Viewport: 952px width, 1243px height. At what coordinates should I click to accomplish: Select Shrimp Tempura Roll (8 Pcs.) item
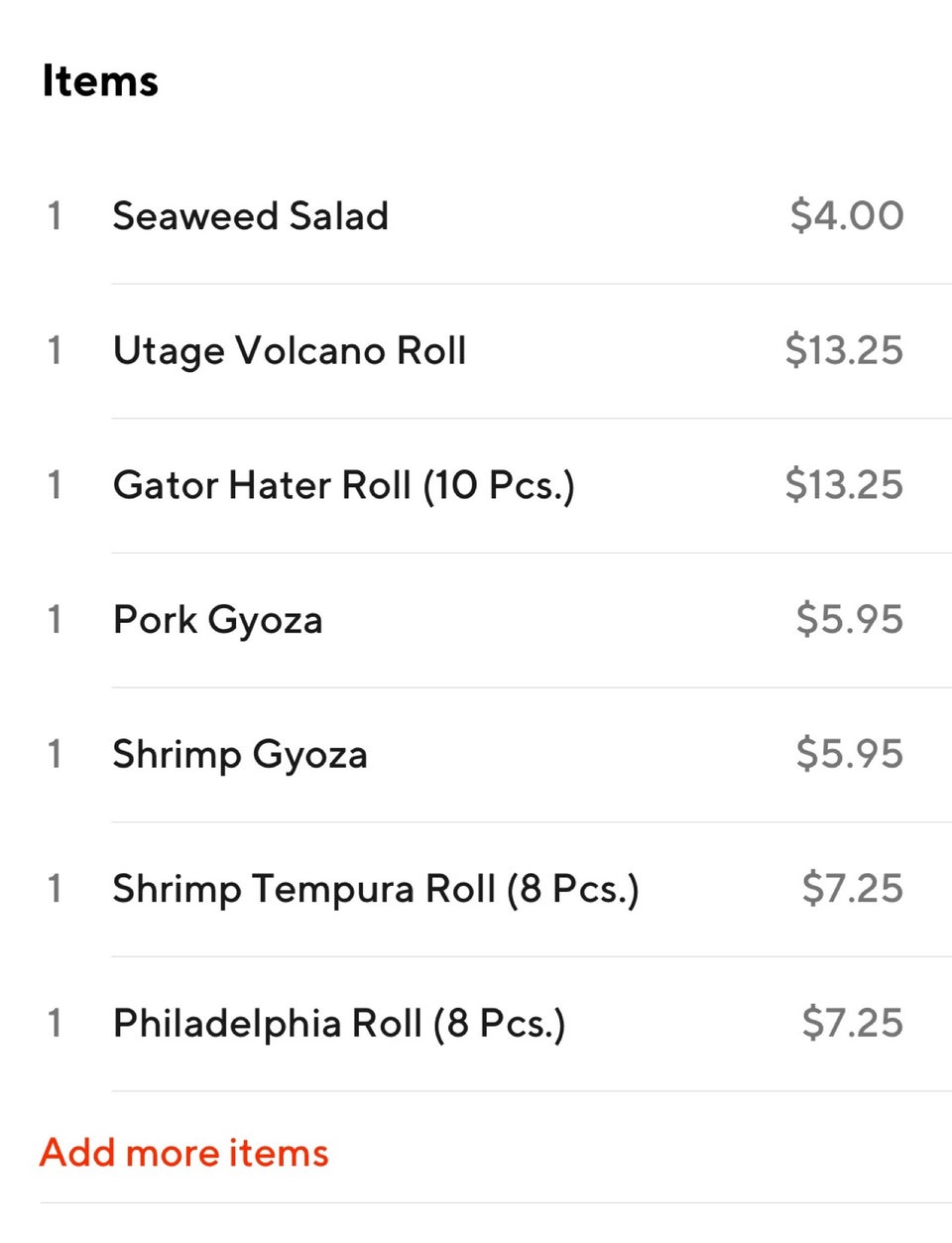tap(375, 889)
